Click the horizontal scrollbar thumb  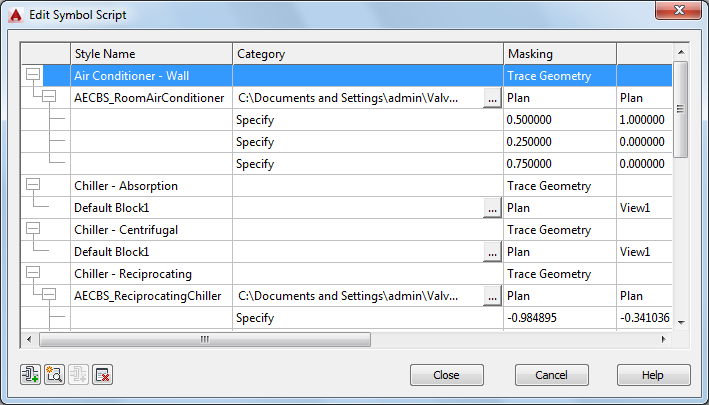205,339
